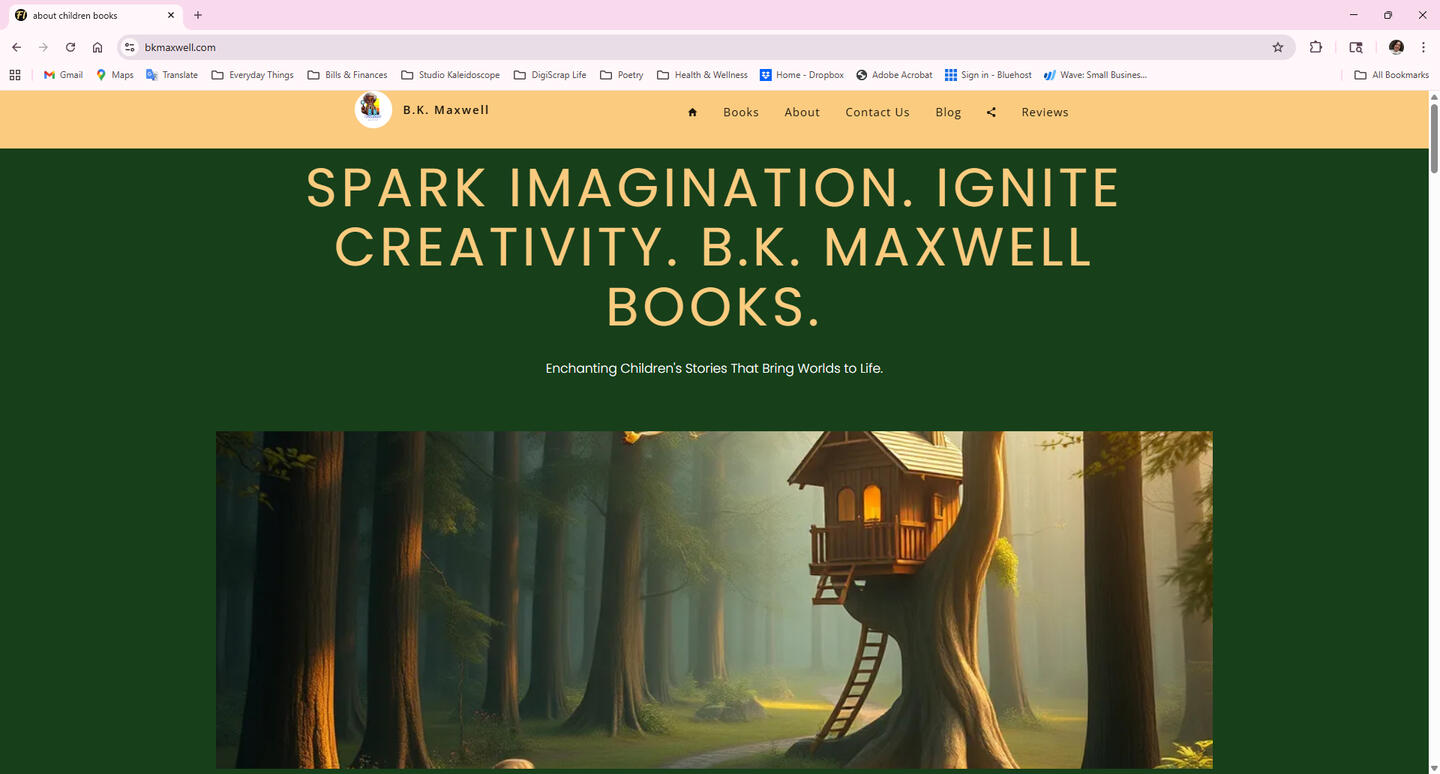Click the treehouse forest hero image
The height and width of the screenshot is (774, 1440).
(714, 600)
